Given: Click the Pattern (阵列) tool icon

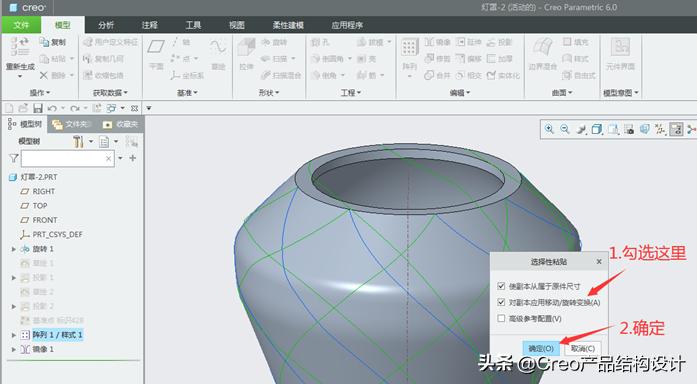Looking at the screenshot, I should tap(409, 47).
